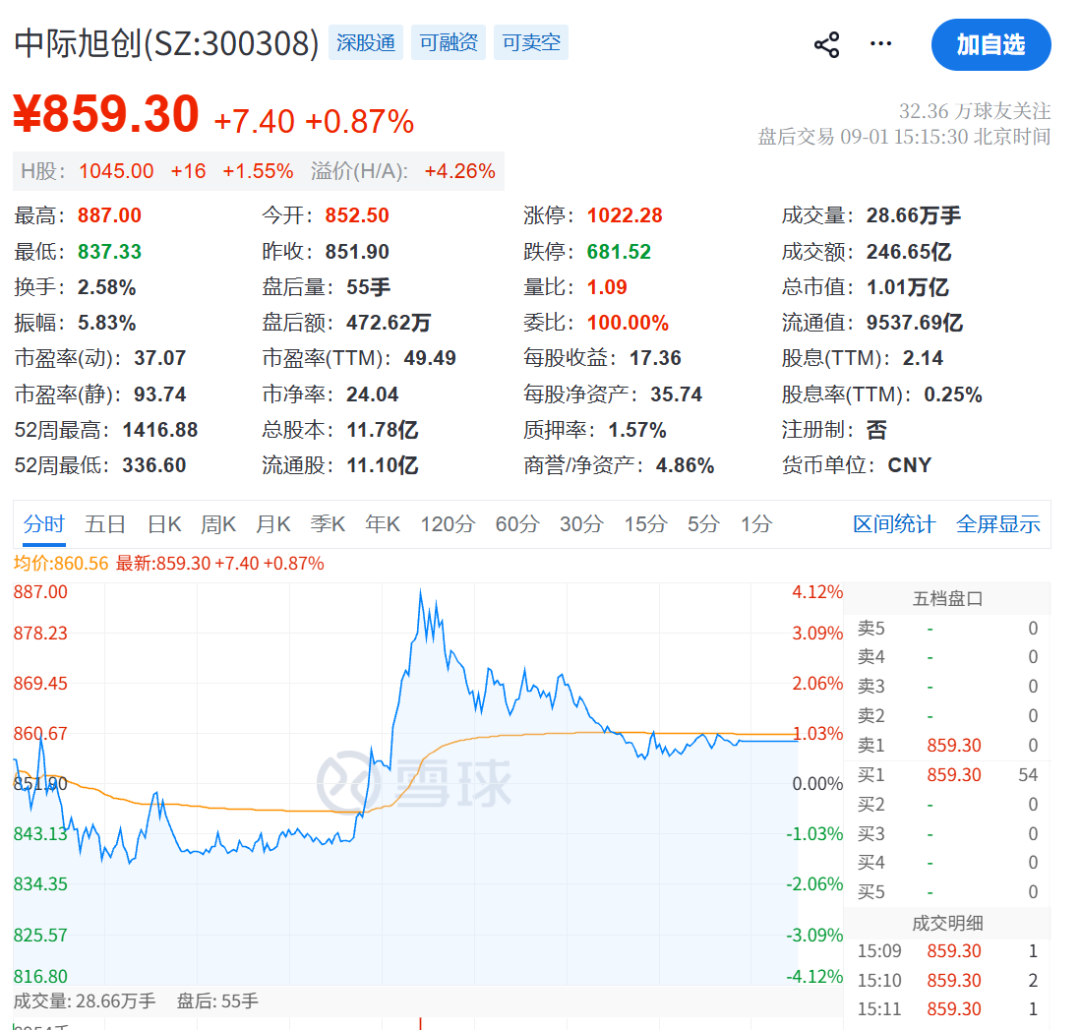Click the 成交额 value 246.65亿

coord(908,251)
